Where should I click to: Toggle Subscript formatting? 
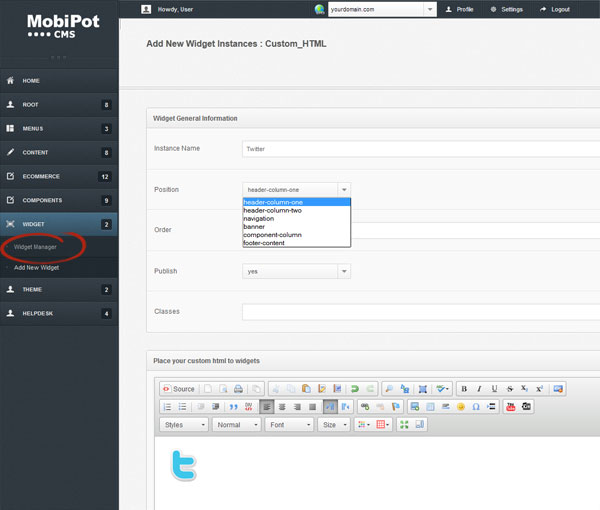(524, 389)
